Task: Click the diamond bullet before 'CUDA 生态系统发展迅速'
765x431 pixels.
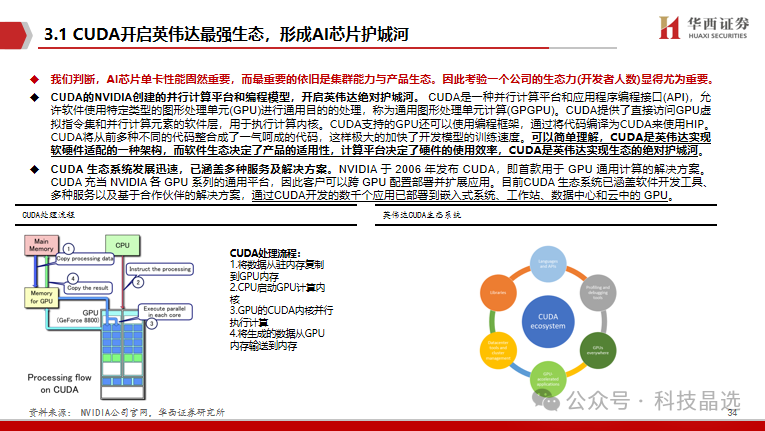Action: (34, 169)
